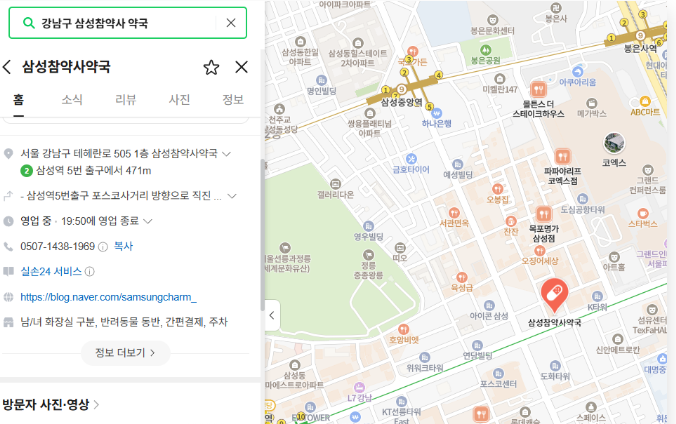Collapse the side panel with arrow handle
Screen dimensions: 676x424
pyautogui.click(x=272, y=315)
